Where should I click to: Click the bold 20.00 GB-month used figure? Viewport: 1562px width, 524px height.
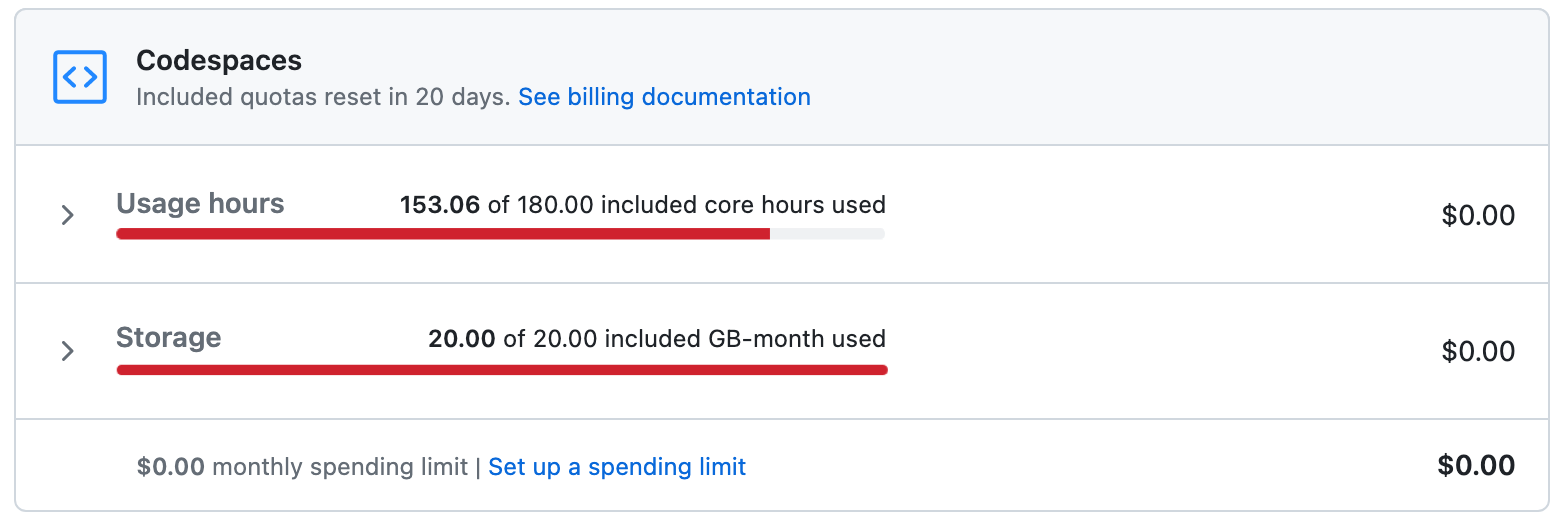coord(461,339)
